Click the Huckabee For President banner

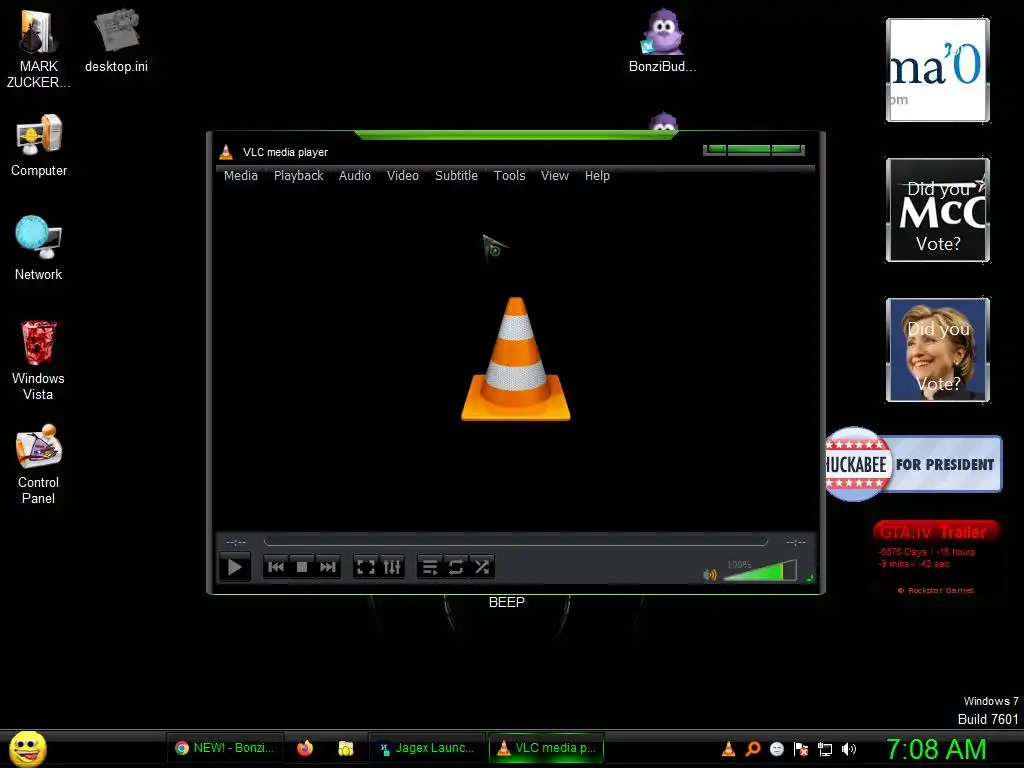click(914, 464)
